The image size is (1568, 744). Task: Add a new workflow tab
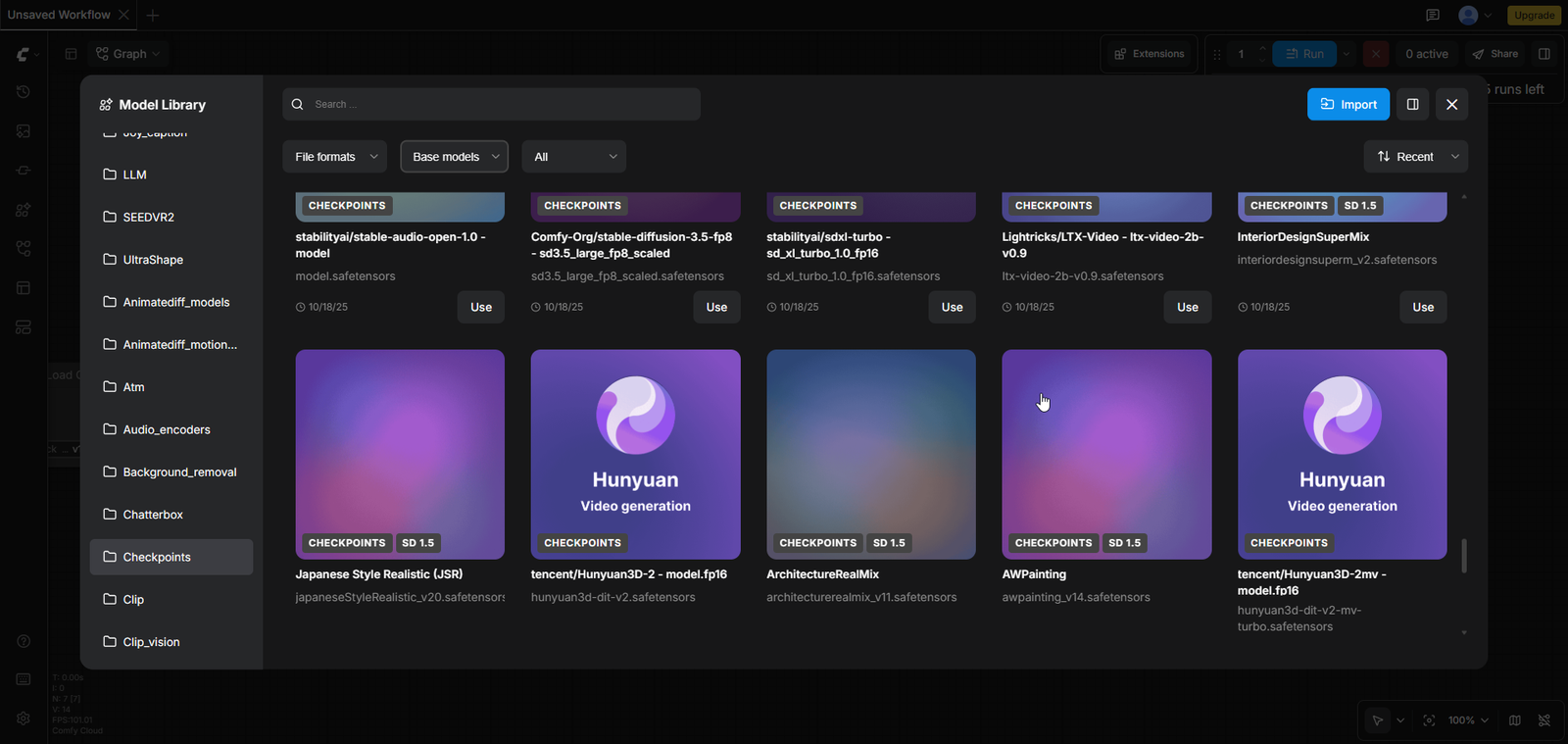point(153,15)
